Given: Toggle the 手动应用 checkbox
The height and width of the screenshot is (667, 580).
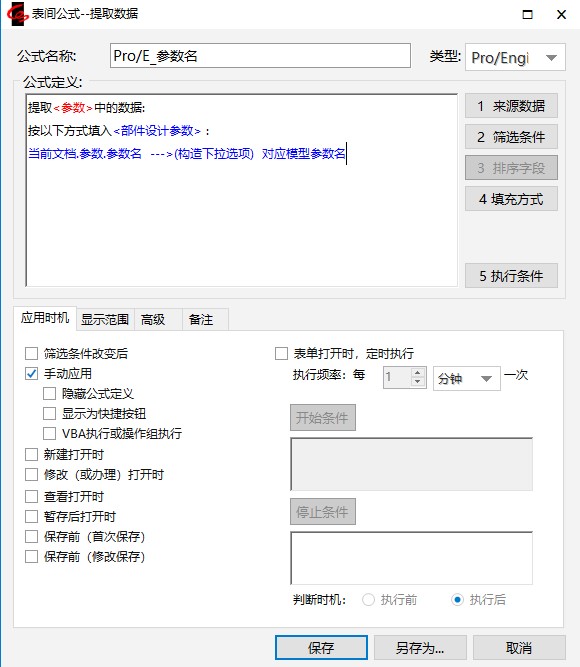Looking at the screenshot, I should click(31, 373).
